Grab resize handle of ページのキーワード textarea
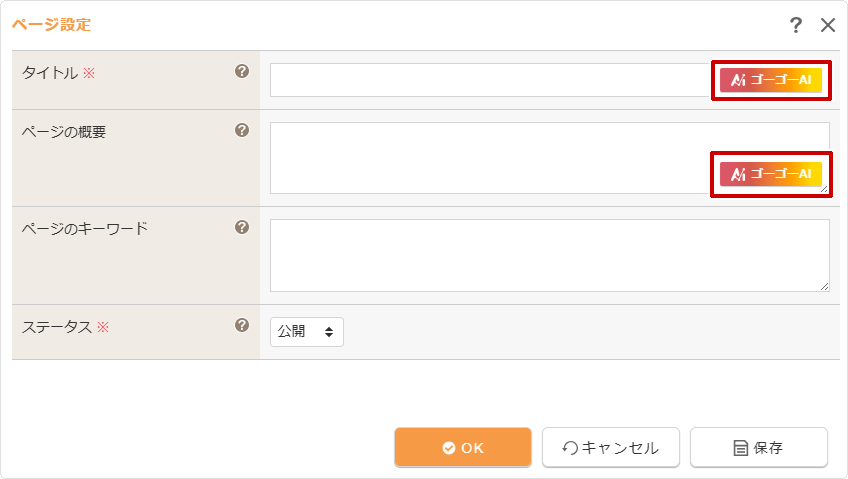The height and width of the screenshot is (479, 848). [x=824, y=286]
